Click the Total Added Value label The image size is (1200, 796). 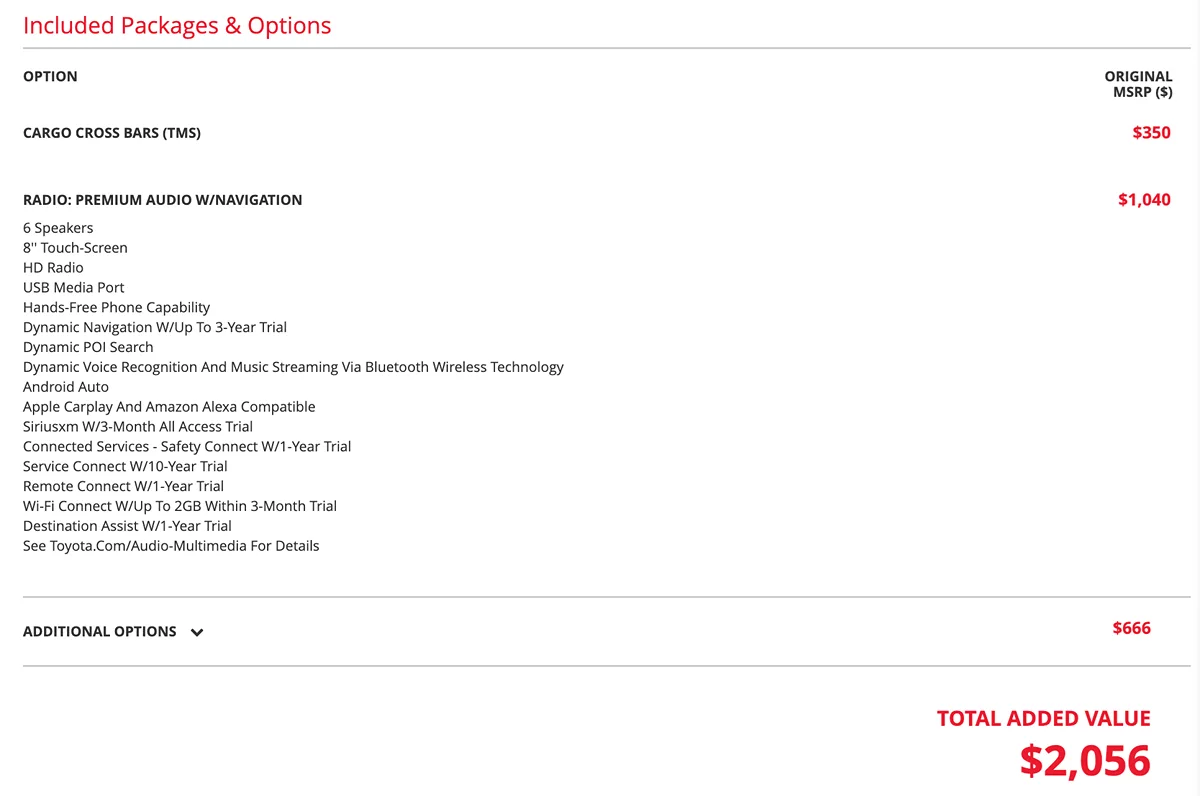(x=1043, y=718)
